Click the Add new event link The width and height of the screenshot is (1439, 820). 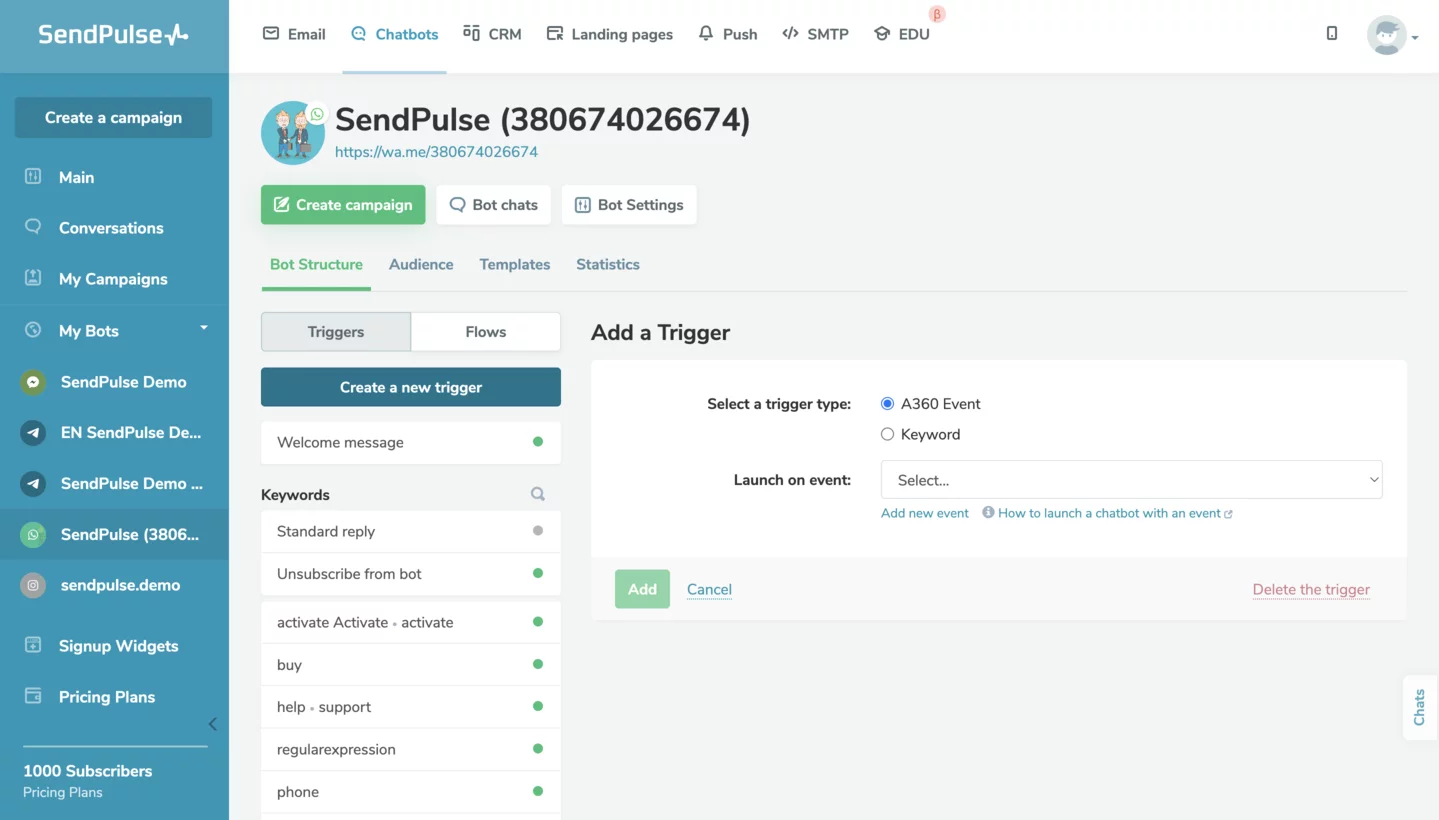(924, 513)
